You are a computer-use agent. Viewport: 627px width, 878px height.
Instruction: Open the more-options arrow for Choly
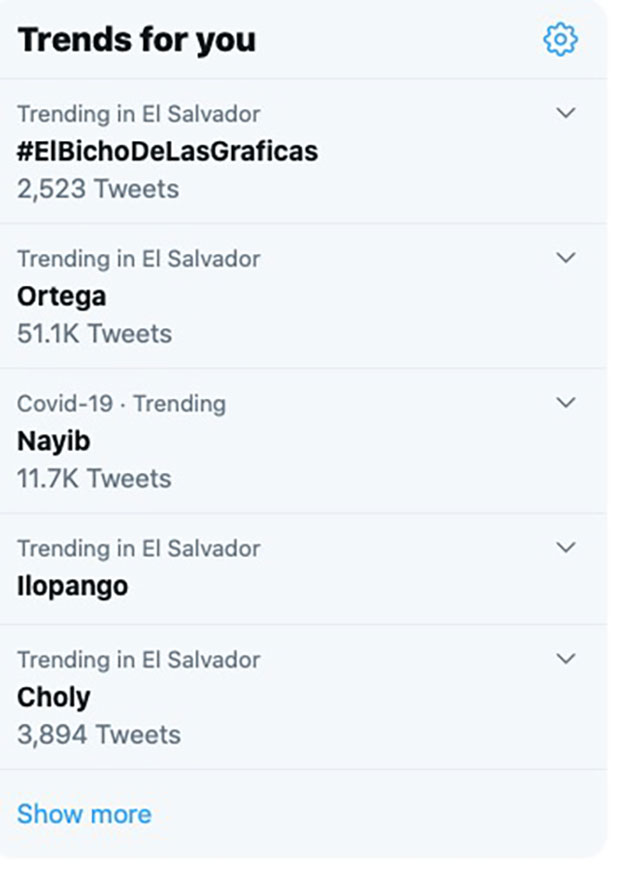tap(566, 659)
